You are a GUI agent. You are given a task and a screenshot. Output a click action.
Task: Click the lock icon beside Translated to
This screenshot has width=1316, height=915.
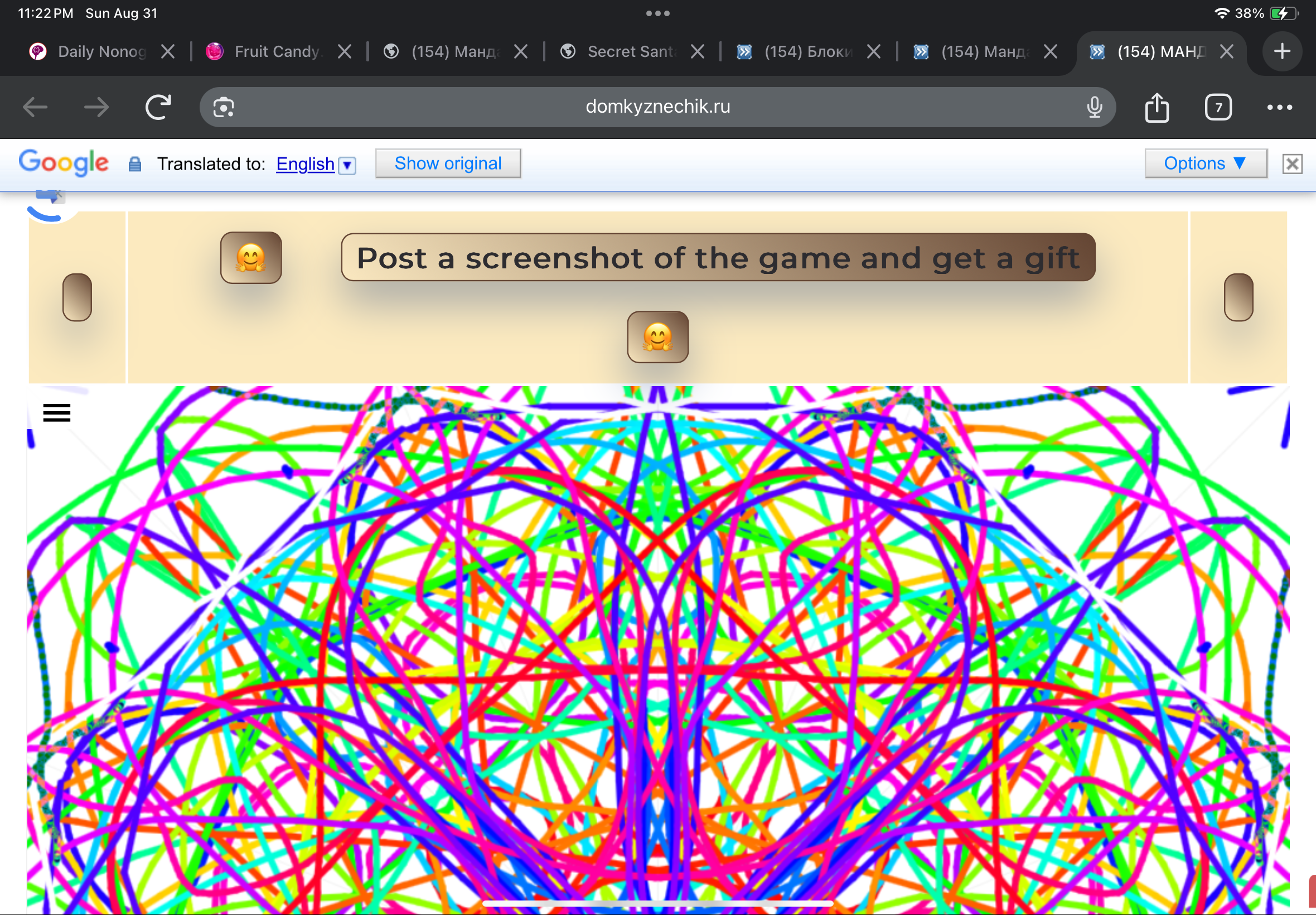pyautogui.click(x=134, y=164)
